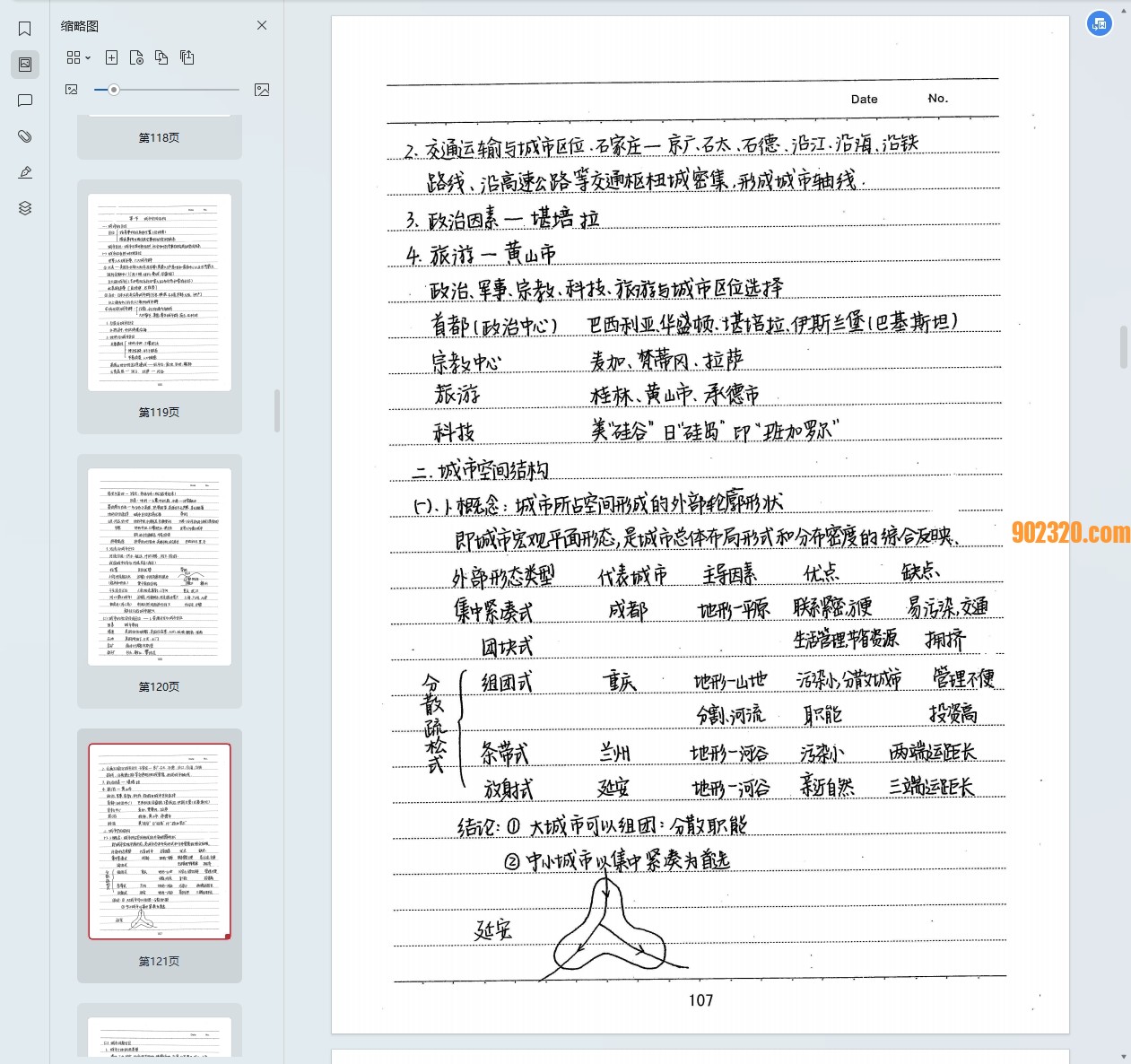
Task: Click the document vertical scrollbar thumb
Action: point(1124,347)
